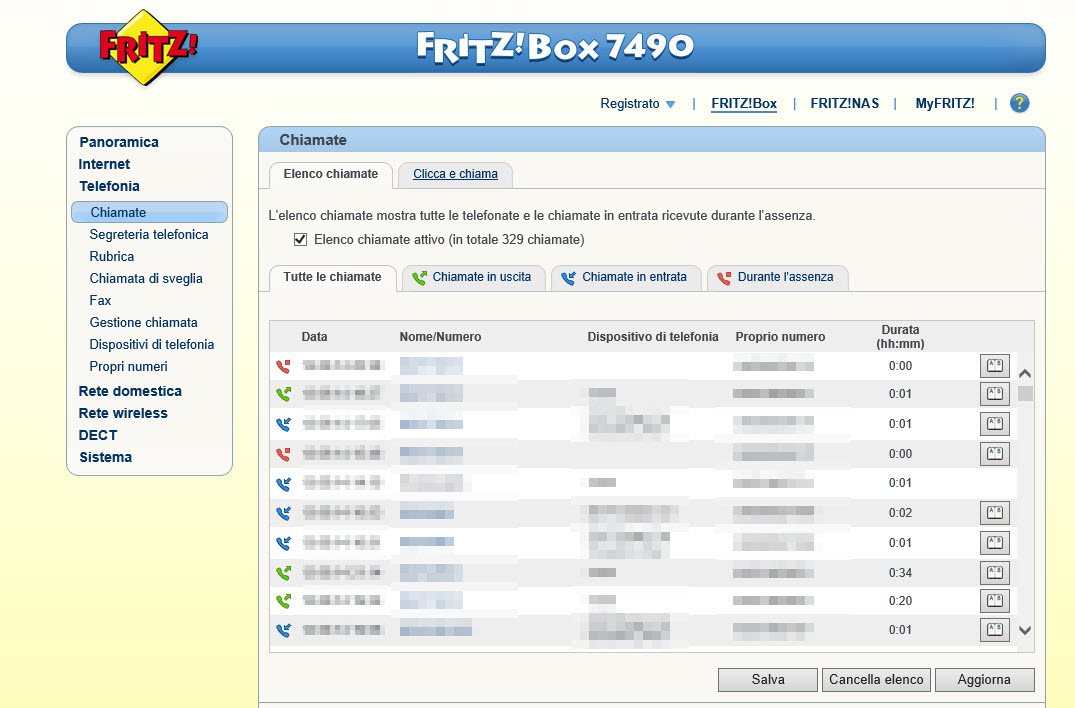
Task: Click the incoming call icon in the 0:02 row
Action: click(284, 513)
